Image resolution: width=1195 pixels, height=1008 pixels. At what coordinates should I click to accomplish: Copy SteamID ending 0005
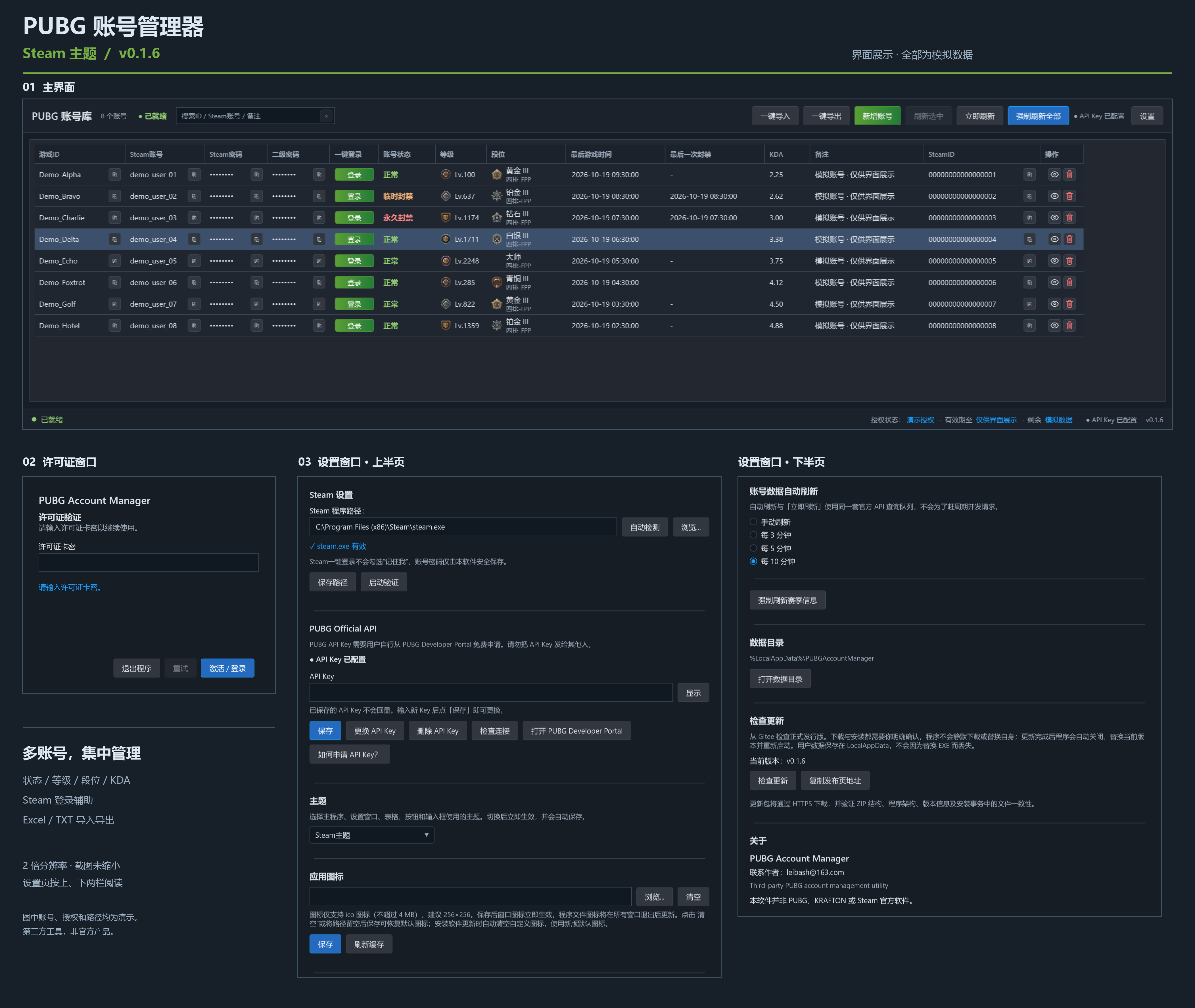pos(1029,261)
